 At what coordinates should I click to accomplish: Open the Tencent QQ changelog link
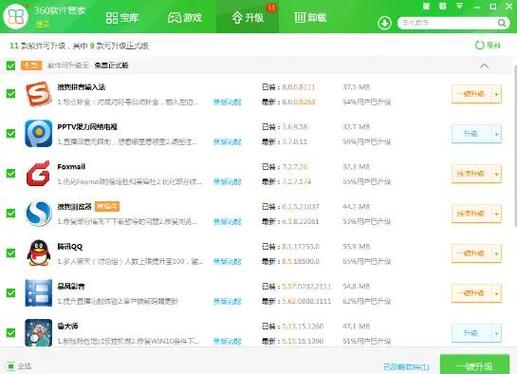coord(227,261)
